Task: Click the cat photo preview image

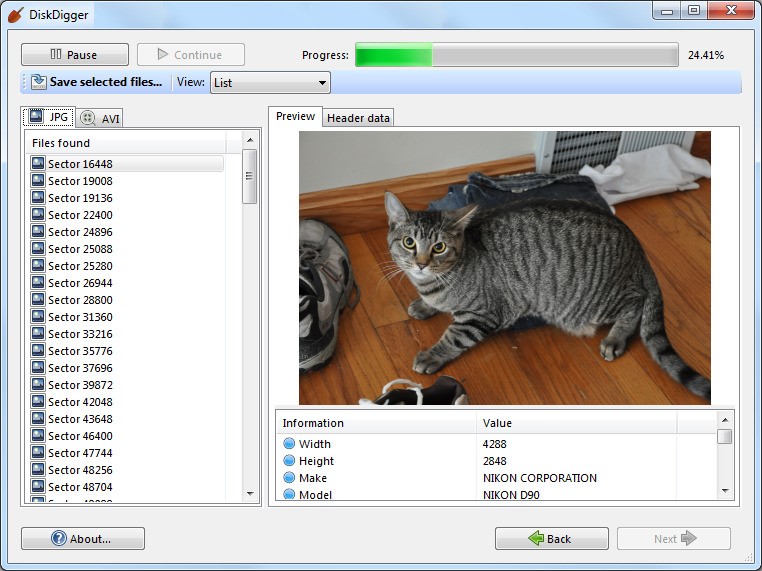Action: pyautogui.click(x=504, y=267)
